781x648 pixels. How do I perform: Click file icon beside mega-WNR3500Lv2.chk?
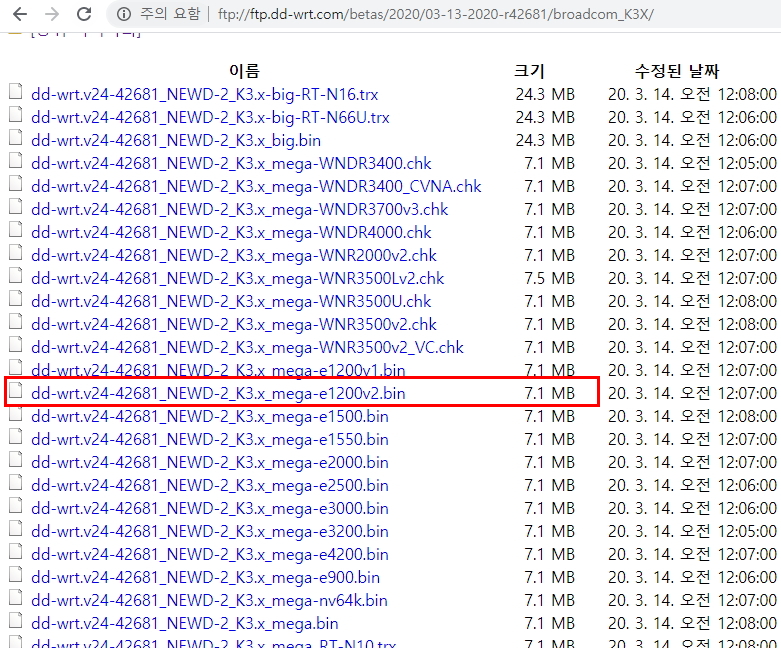coord(15,275)
